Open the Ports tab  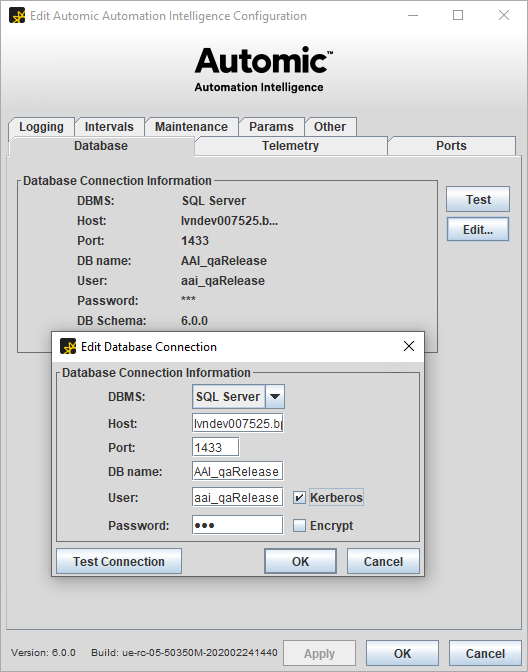451,146
